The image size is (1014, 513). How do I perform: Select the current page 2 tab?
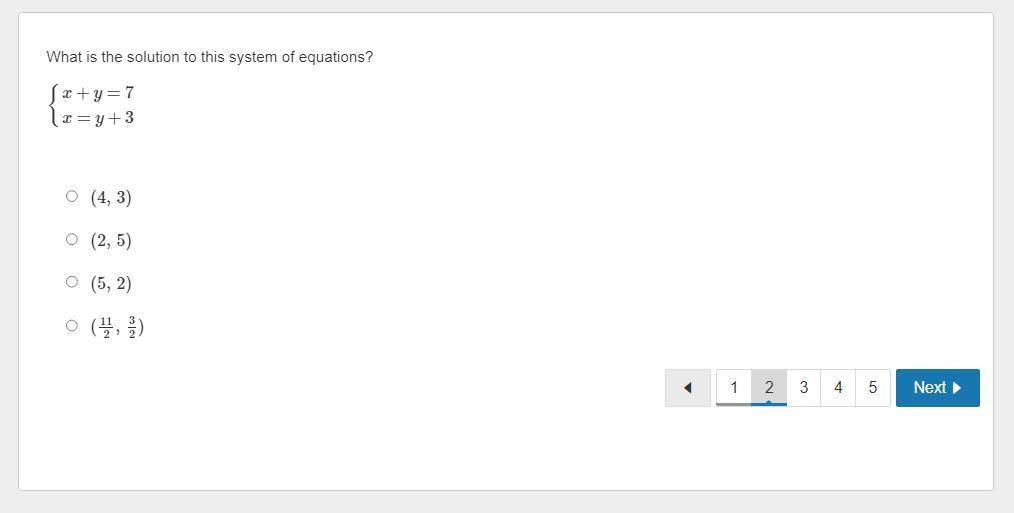click(769, 388)
